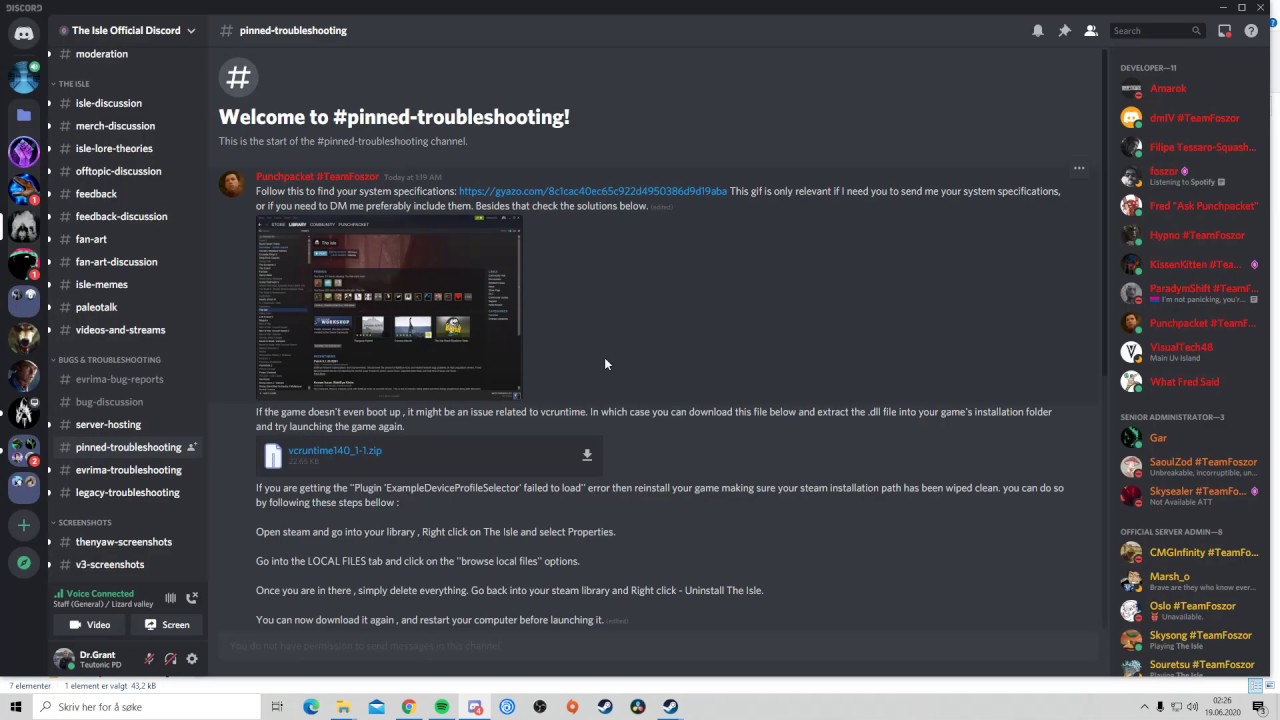This screenshot has width=1280, height=720.
Task: Open Discord help question mark icon
Action: point(1251,31)
